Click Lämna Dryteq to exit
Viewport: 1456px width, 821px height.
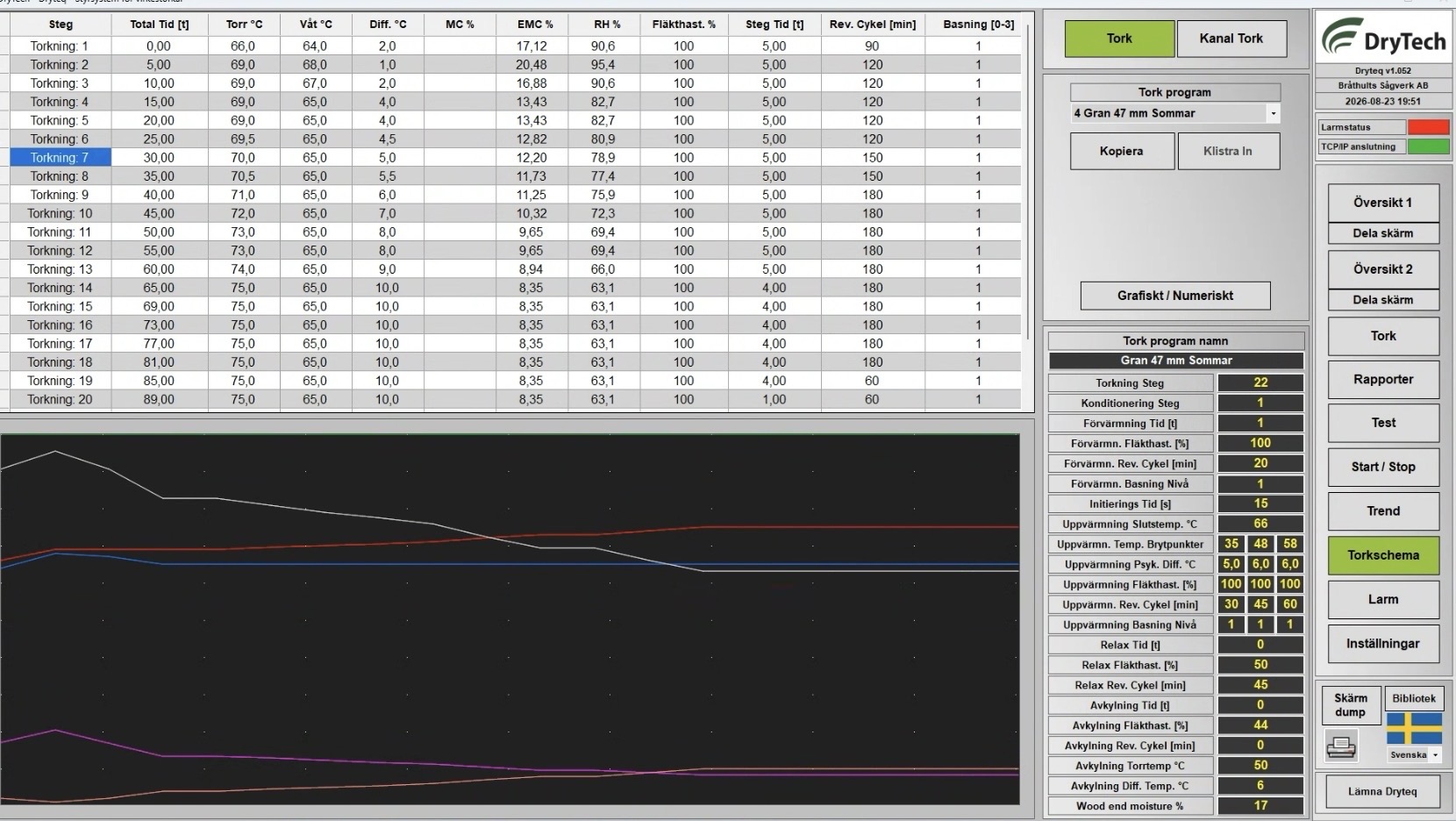coord(1382,791)
